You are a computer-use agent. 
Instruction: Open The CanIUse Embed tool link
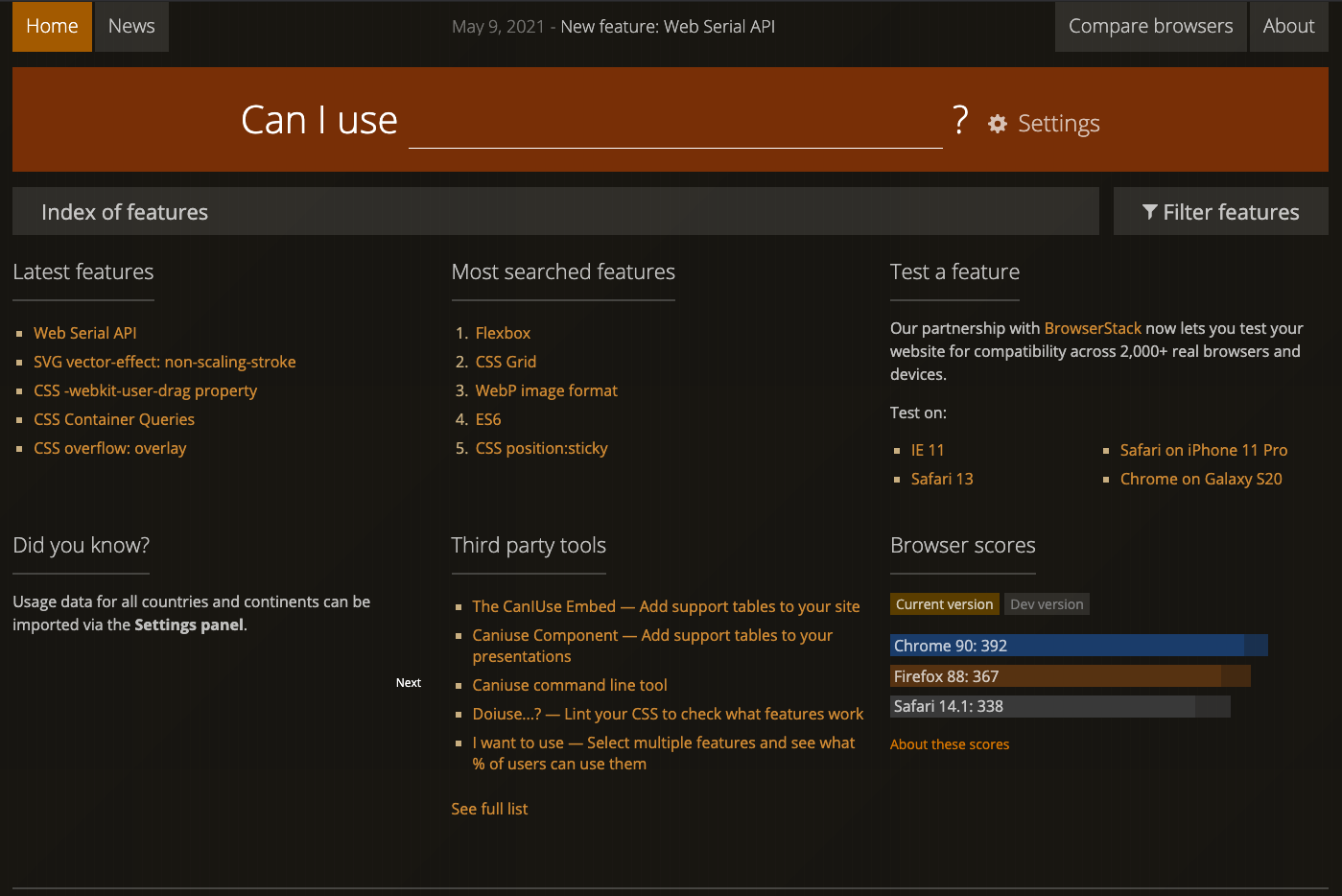[x=666, y=606]
